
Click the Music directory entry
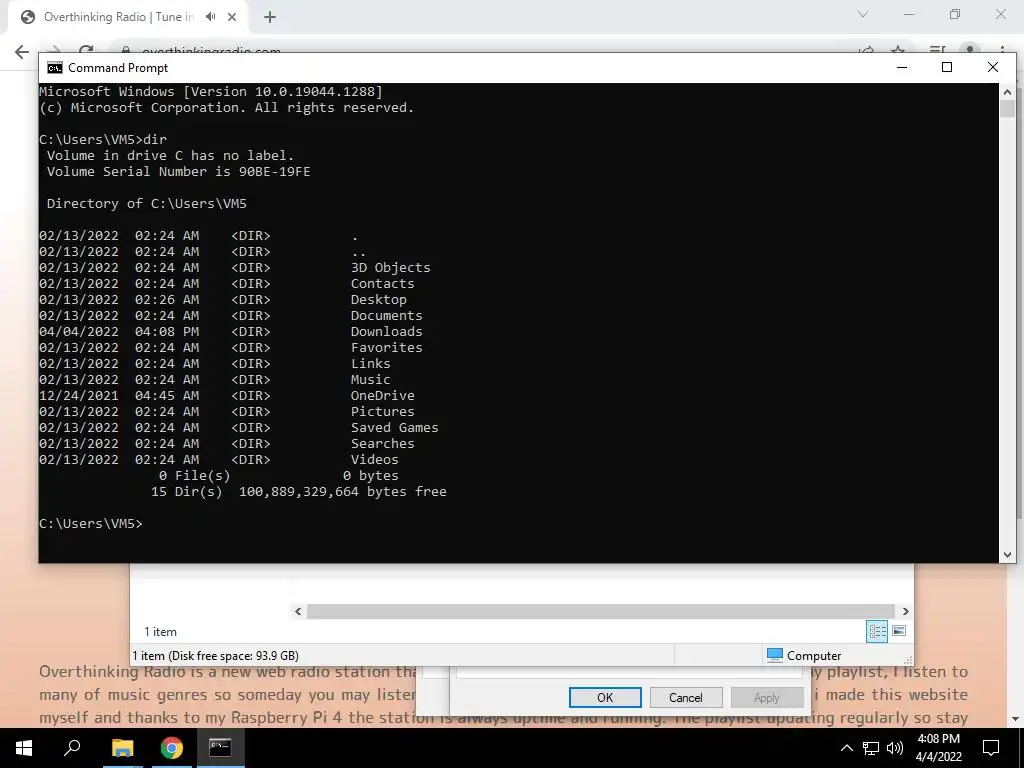(370, 380)
